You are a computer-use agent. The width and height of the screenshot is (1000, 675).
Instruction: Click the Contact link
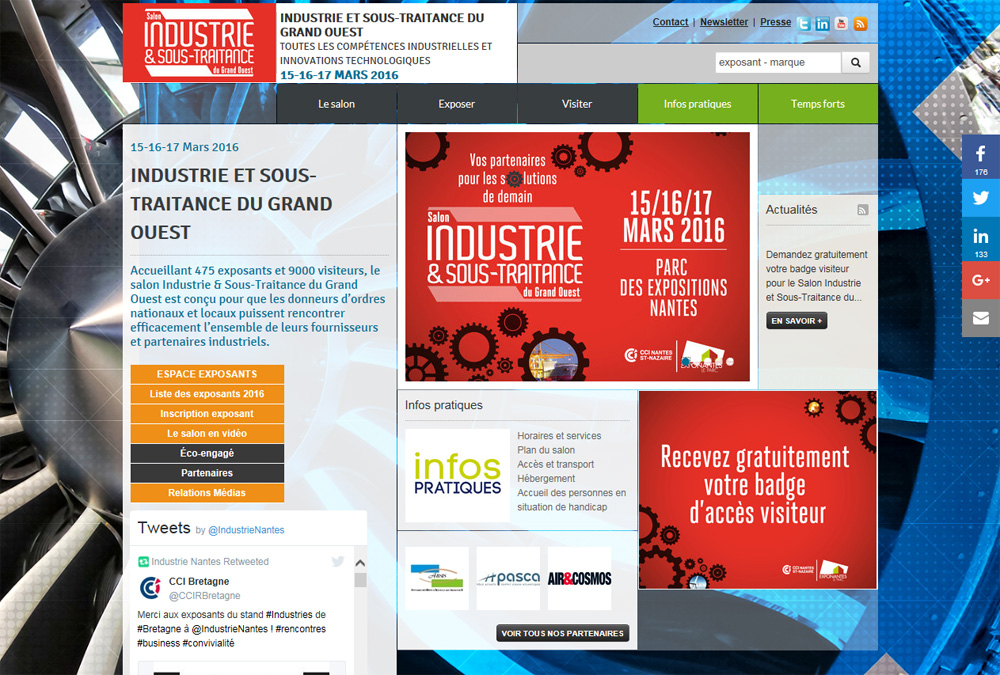[x=670, y=22]
